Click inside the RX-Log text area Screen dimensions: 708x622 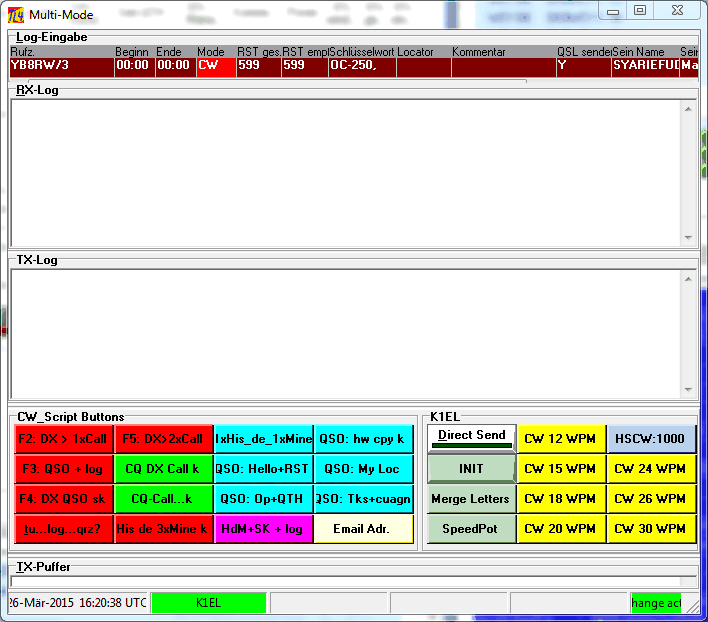pos(346,173)
